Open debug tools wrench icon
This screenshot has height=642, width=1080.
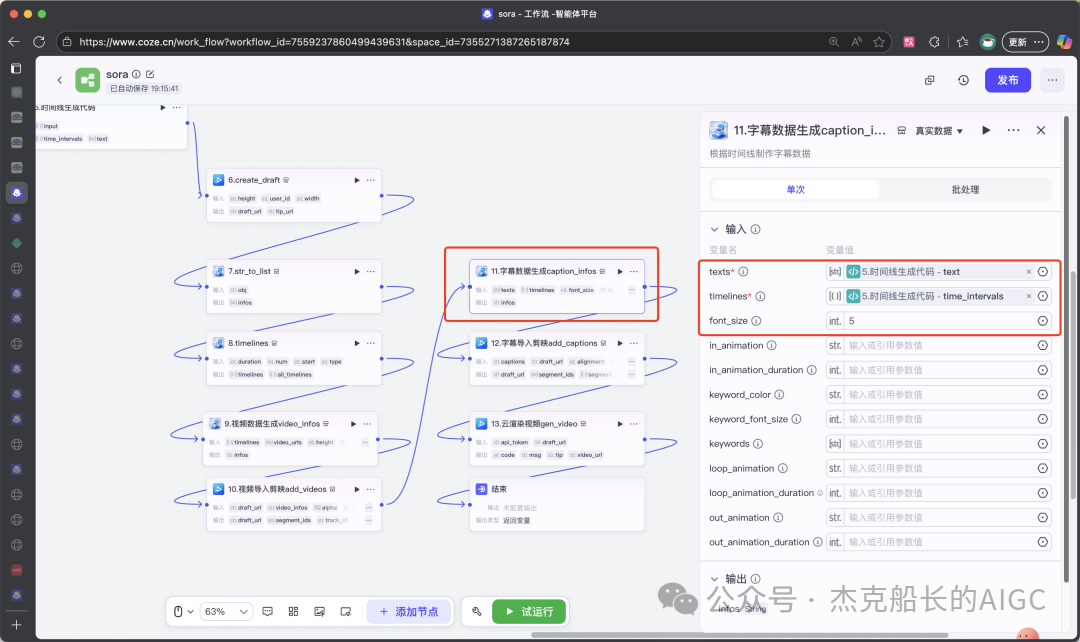(477, 612)
